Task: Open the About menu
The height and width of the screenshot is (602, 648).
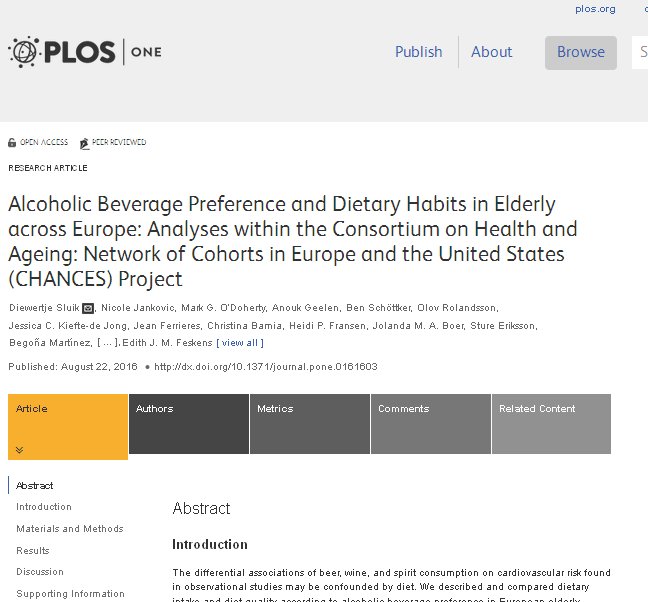Action: (491, 52)
